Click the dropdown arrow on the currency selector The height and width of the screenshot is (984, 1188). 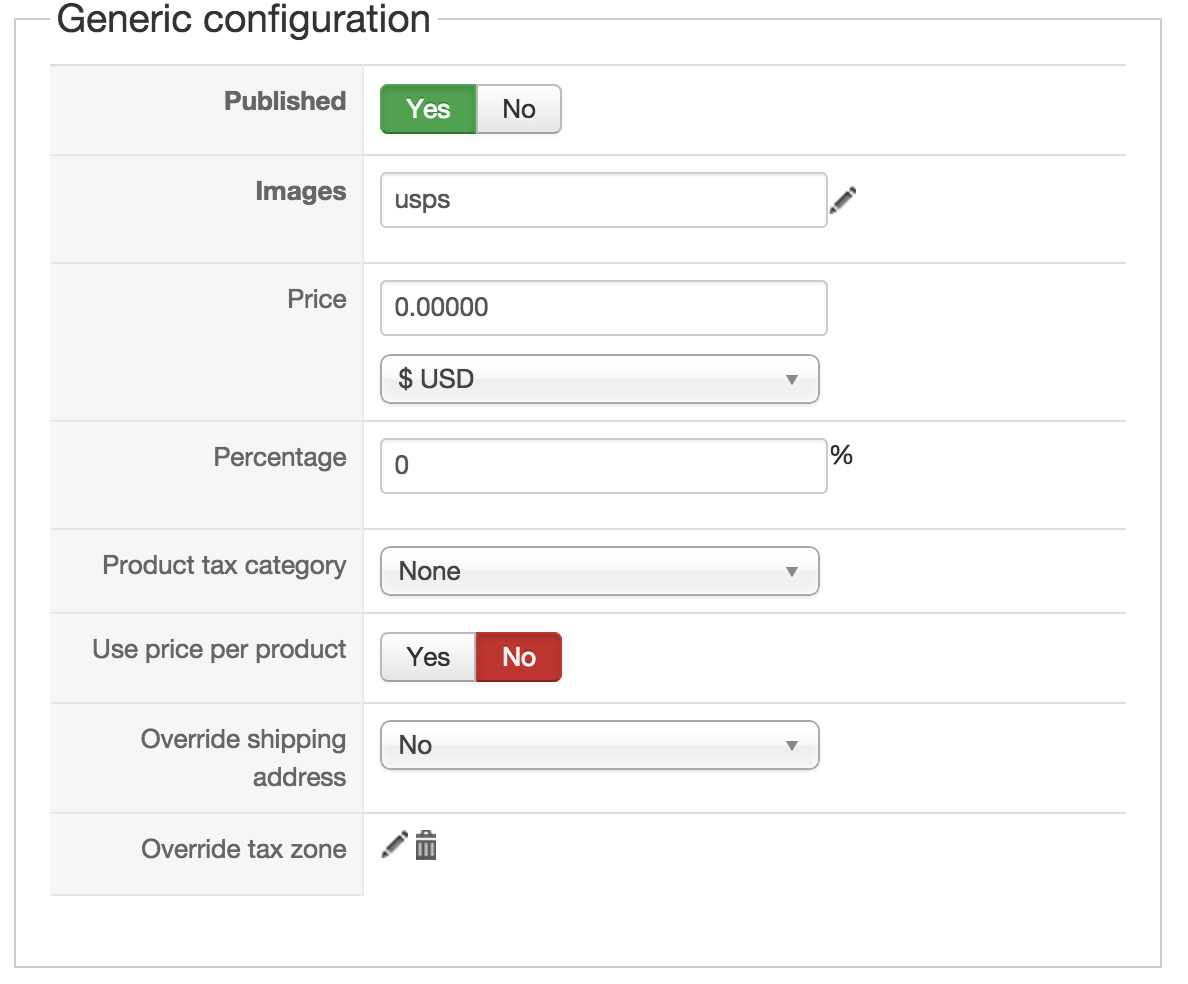(792, 380)
